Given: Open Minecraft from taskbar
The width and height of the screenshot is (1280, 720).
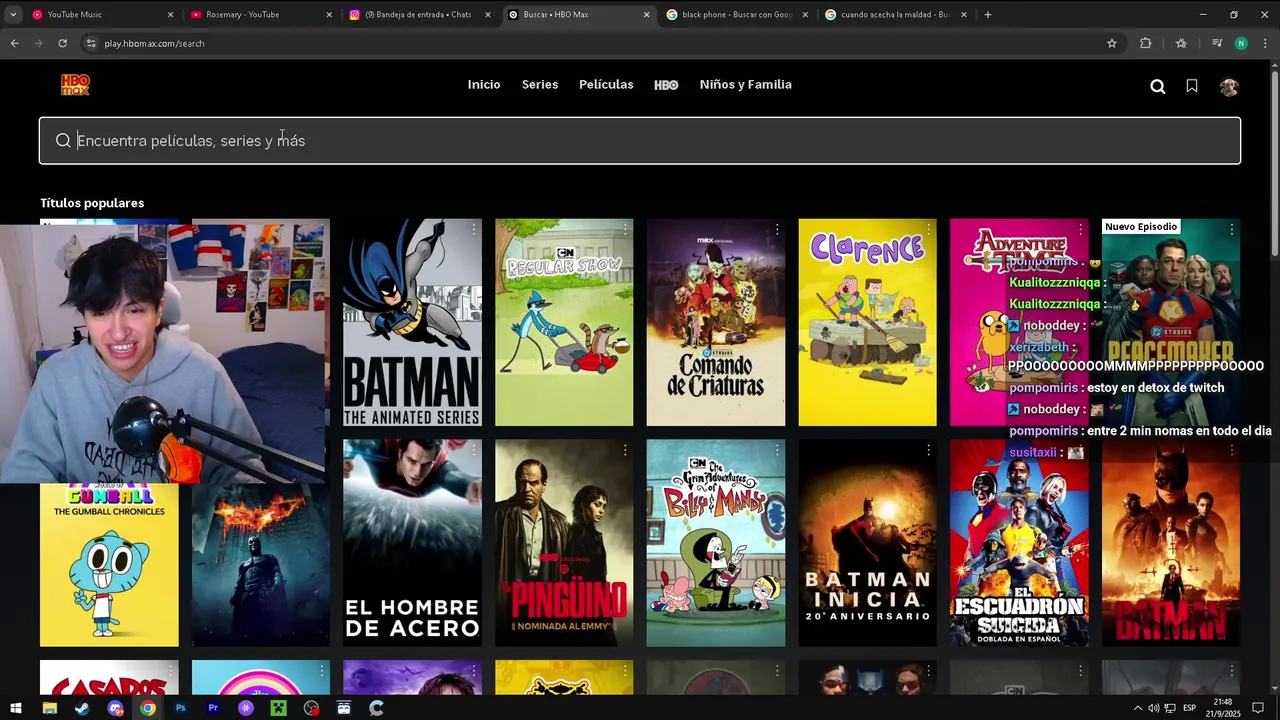Looking at the screenshot, I should coord(278,708).
